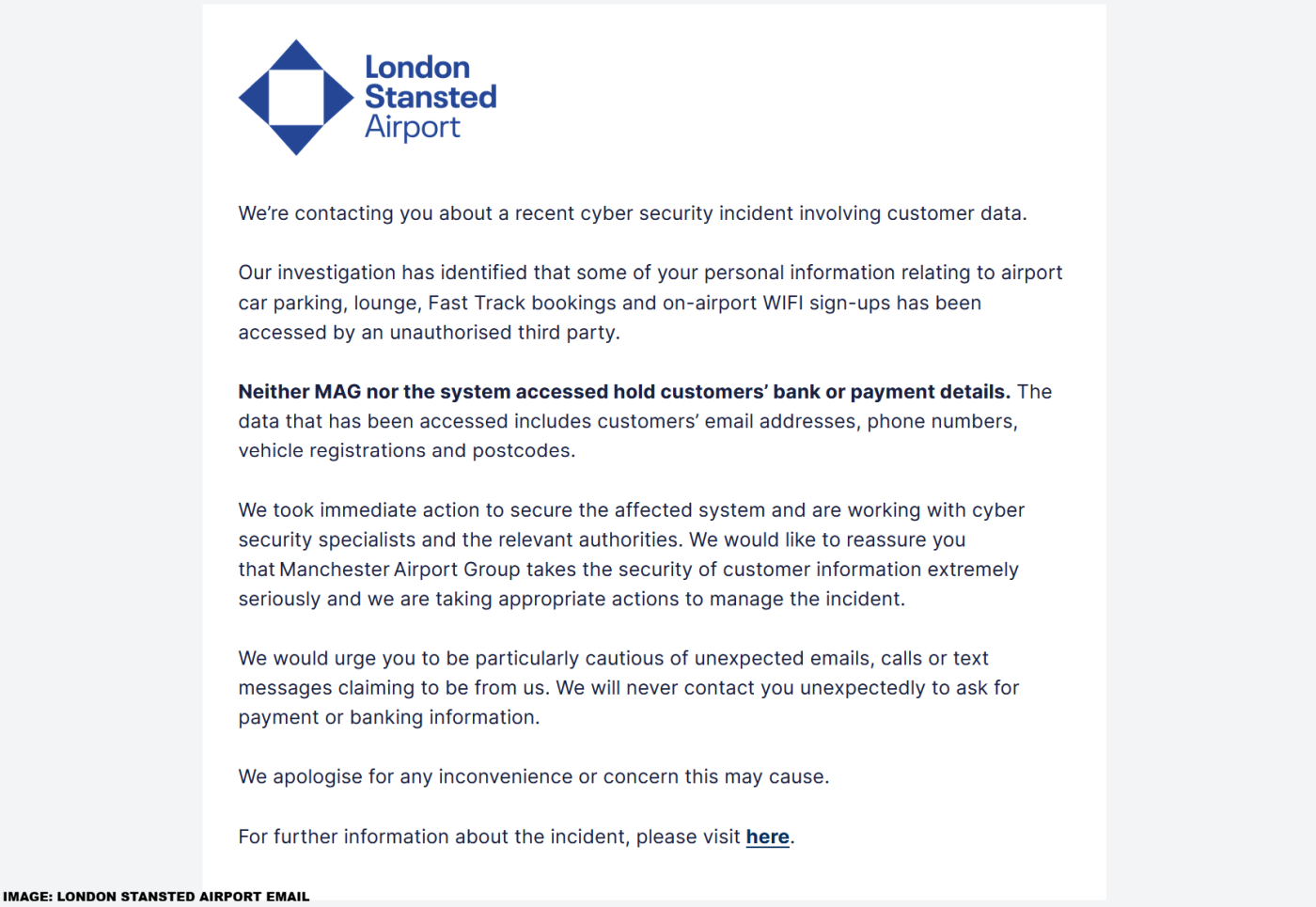Click the word "Airport" in the logo
Image resolution: width=1316 pixels, height=907 pixels.
tap(413, 128)
